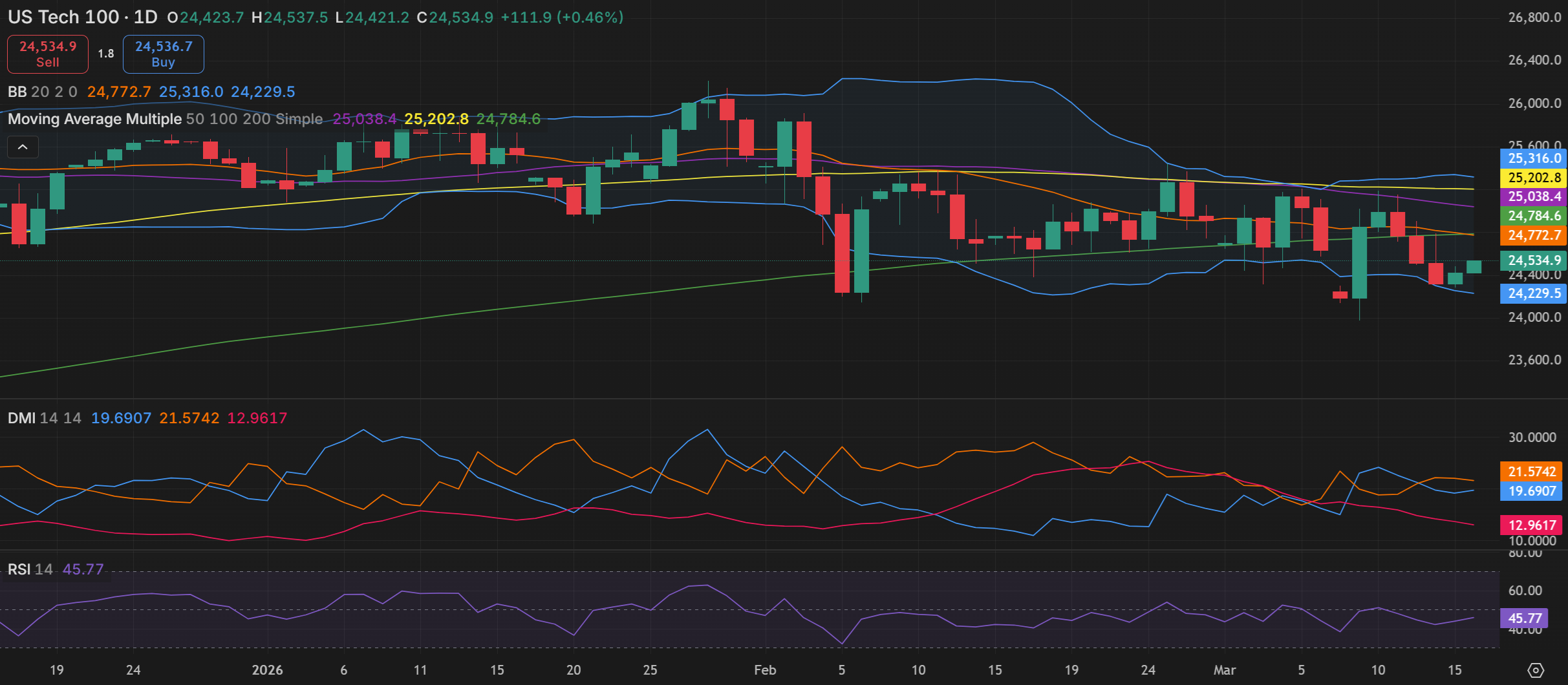Viewport: 1568px width, 685px height.
Task: Click the DMI 14 14 indicator legend
Action: tap(44, 418)
